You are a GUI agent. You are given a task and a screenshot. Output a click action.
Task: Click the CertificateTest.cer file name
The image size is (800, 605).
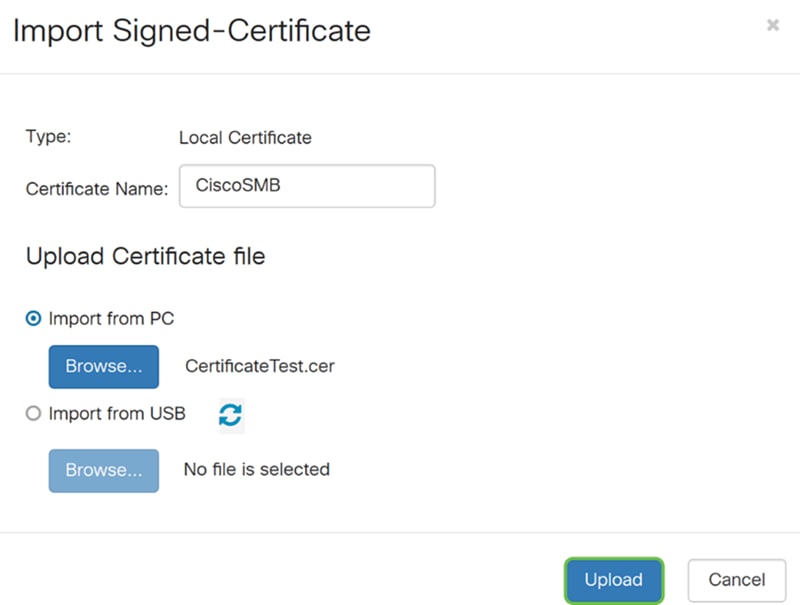(x=260, y=366)
